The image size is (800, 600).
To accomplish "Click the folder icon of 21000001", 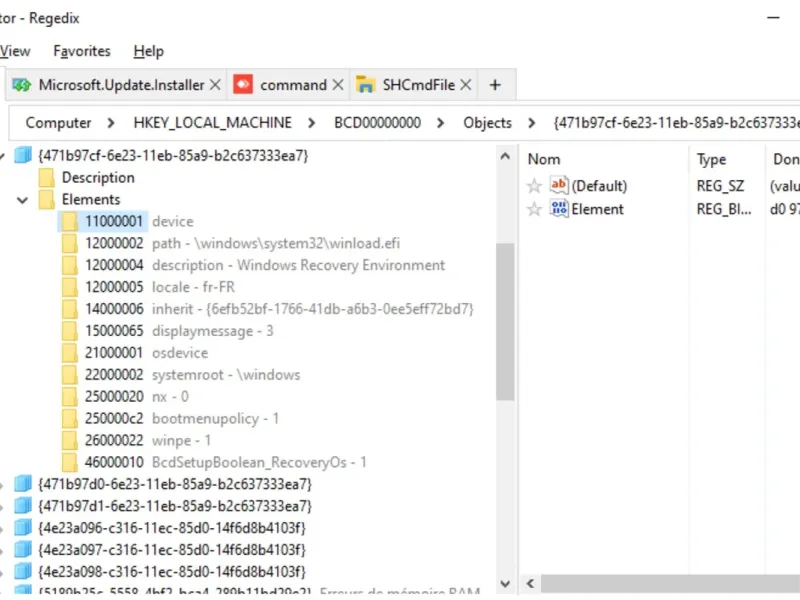I will pos(69,353).
